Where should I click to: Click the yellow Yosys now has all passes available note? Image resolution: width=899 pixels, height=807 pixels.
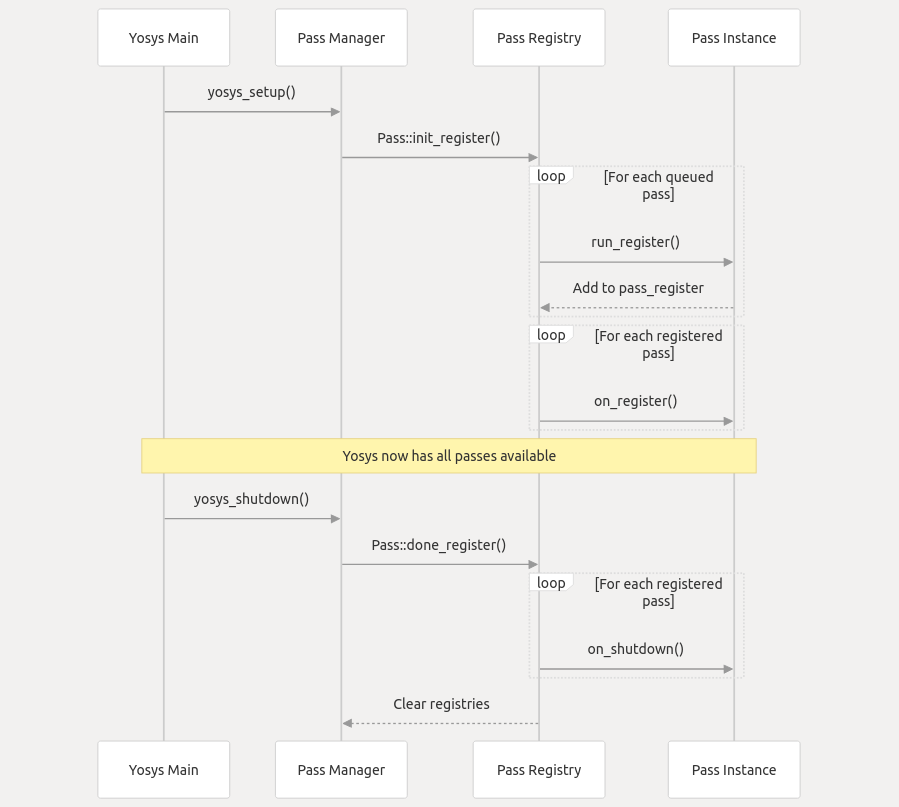coord(449,456)
